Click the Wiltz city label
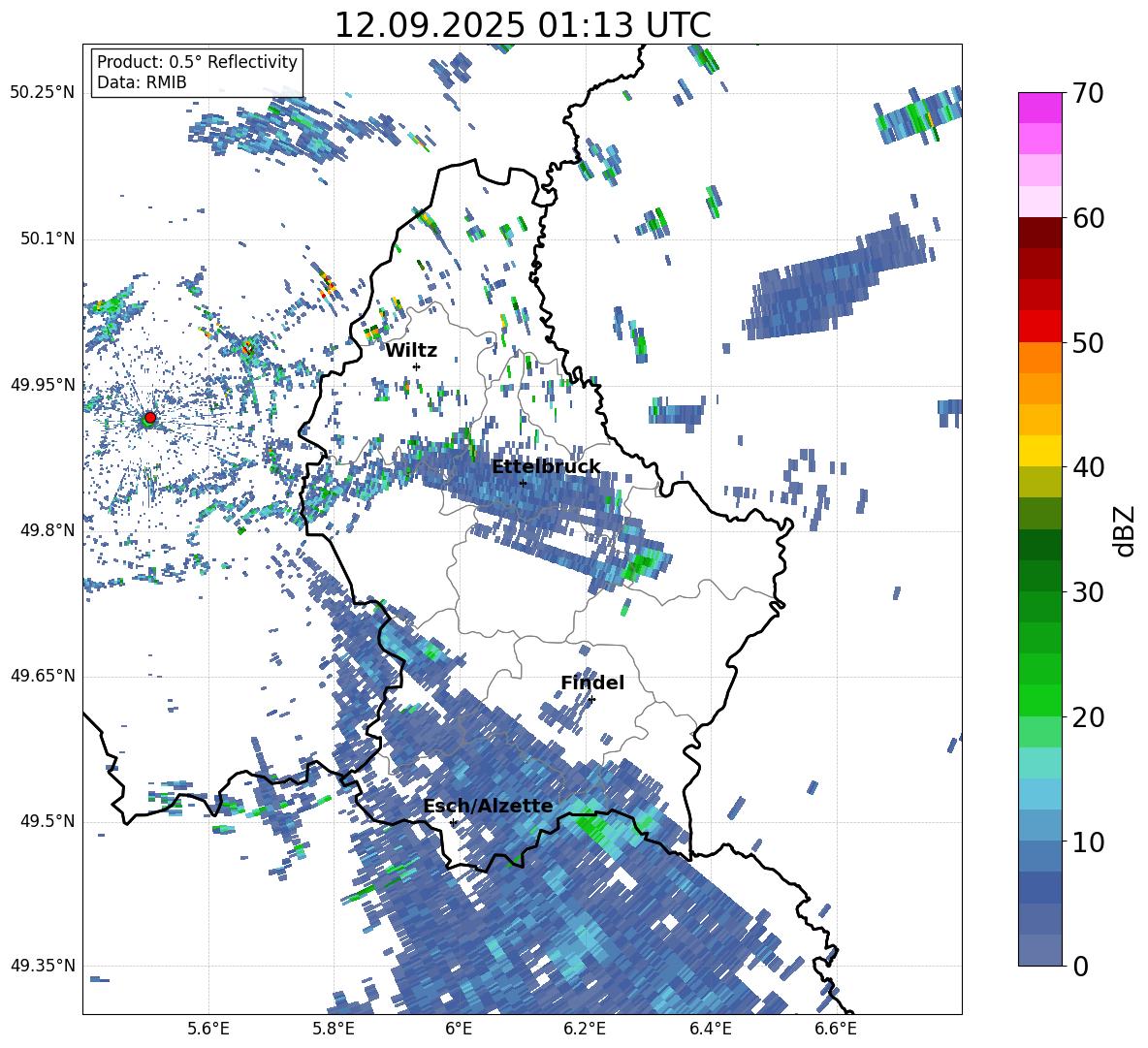This screenshot has height=1048, width=1148. [x=411, y=351]
